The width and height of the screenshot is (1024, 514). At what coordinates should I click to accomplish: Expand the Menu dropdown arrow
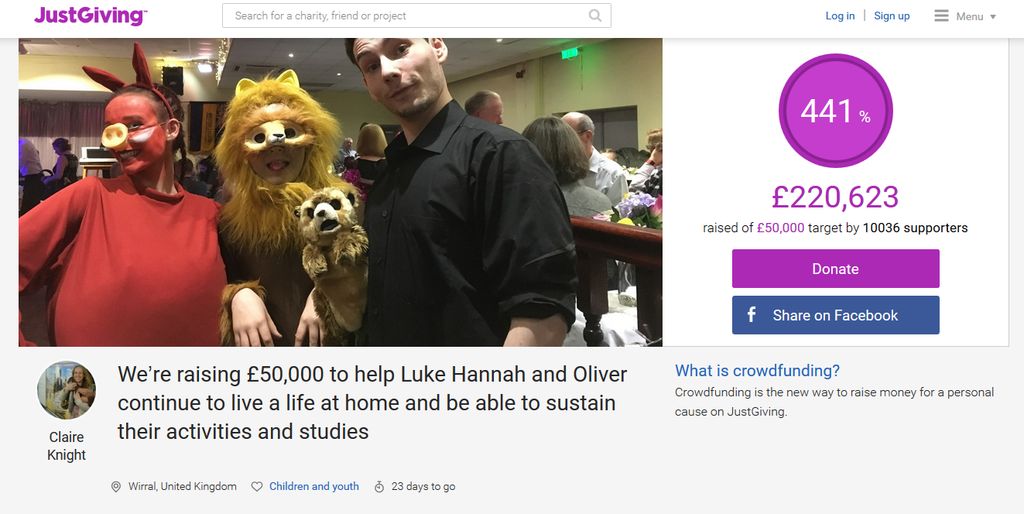click(993, 17)
